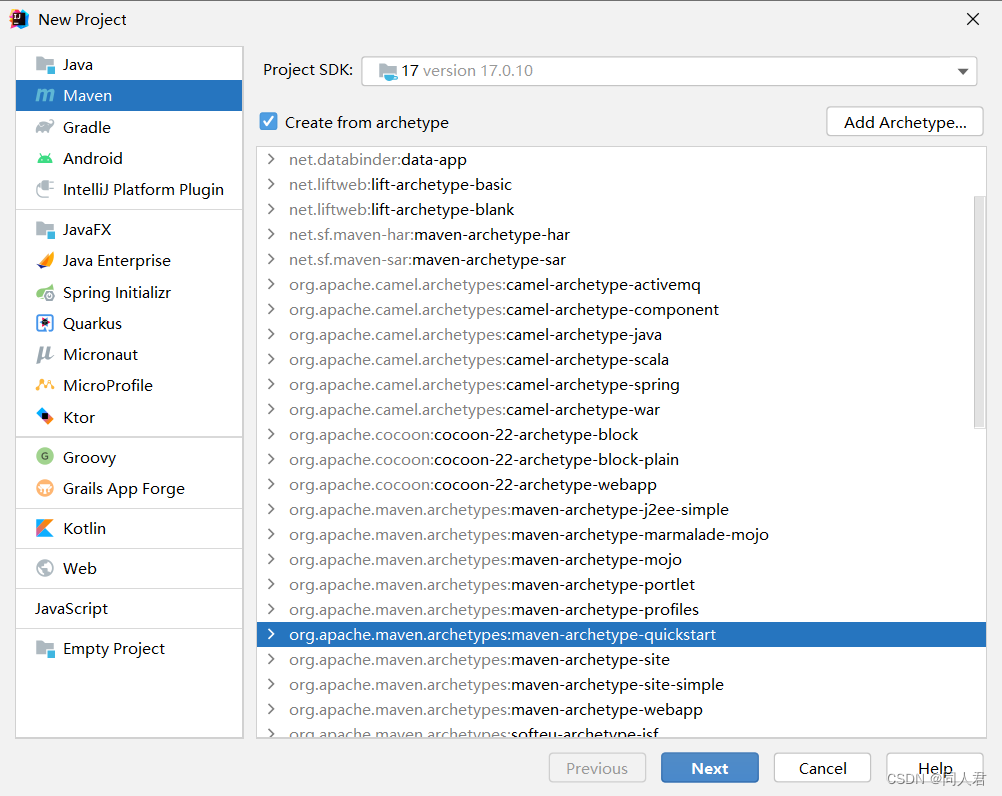
Task: Select Spring Initializr generator
Action: click(129, 293)
